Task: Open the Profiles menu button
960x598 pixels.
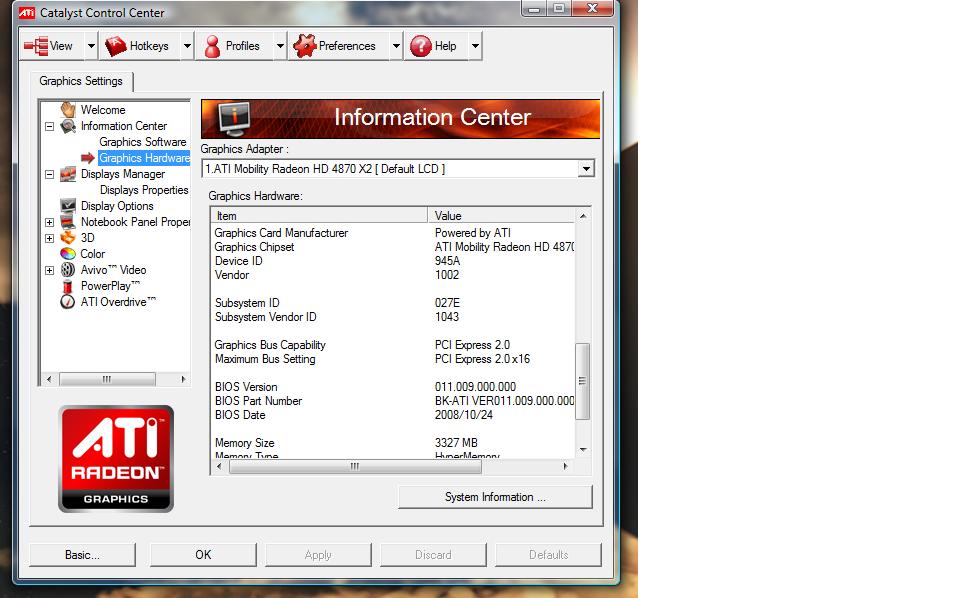Action: (x=234, y=46)
